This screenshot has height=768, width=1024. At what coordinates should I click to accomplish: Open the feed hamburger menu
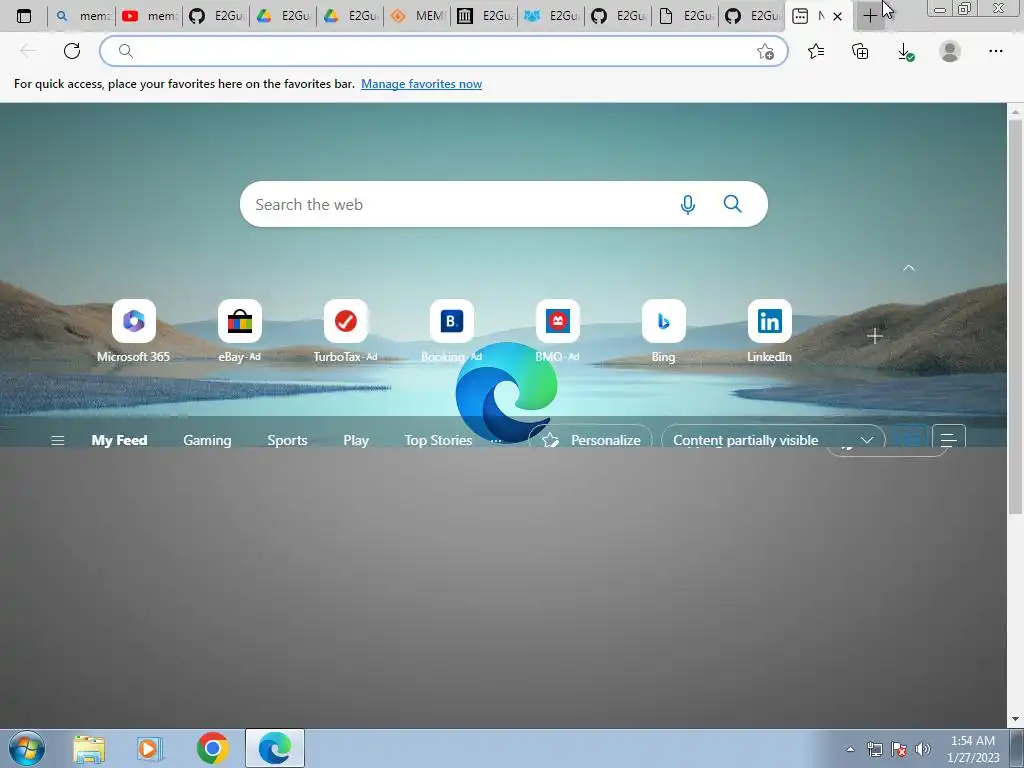coord(57,440)
